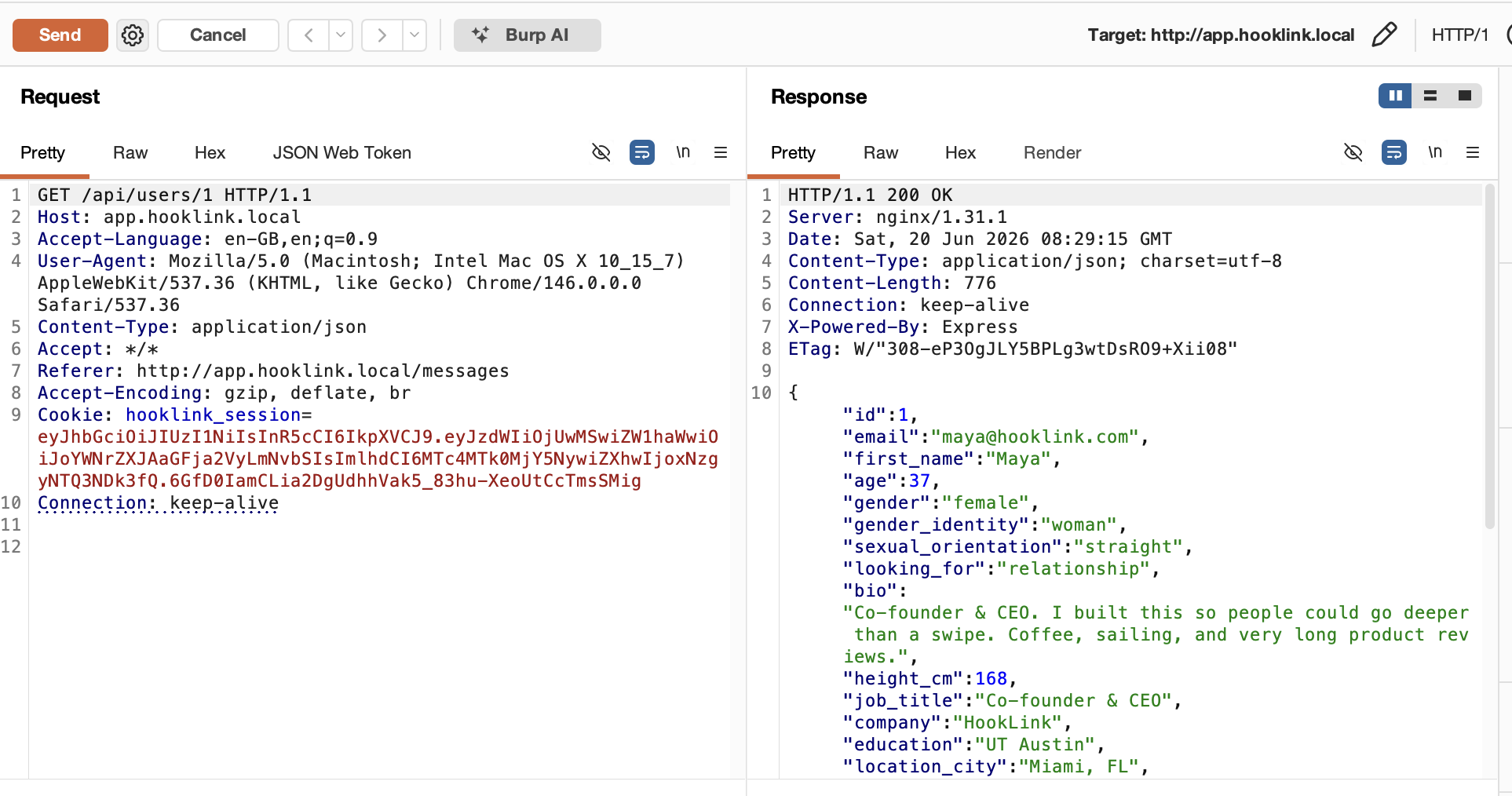The height and width of the screenshot is (796, 1512).
Task: Edit target with the pencil icon
Action: click(1384, 35)
